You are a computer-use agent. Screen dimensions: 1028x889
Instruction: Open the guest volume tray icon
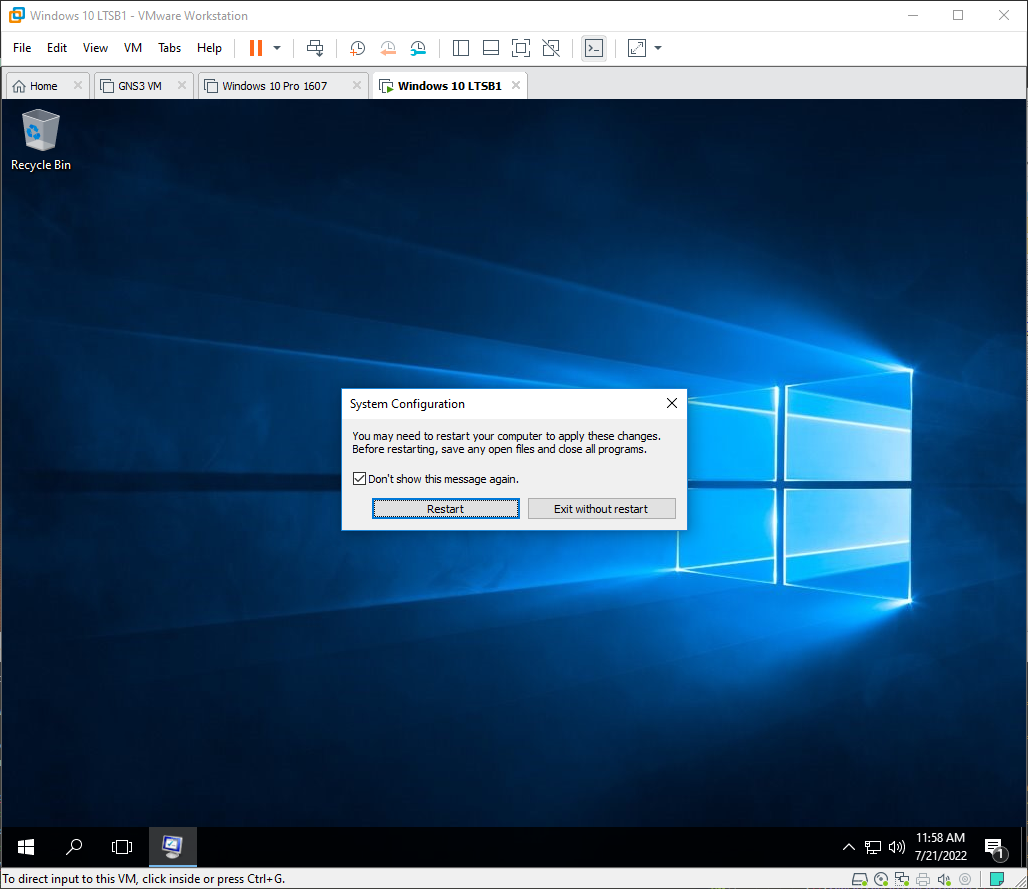click(896, 847)
